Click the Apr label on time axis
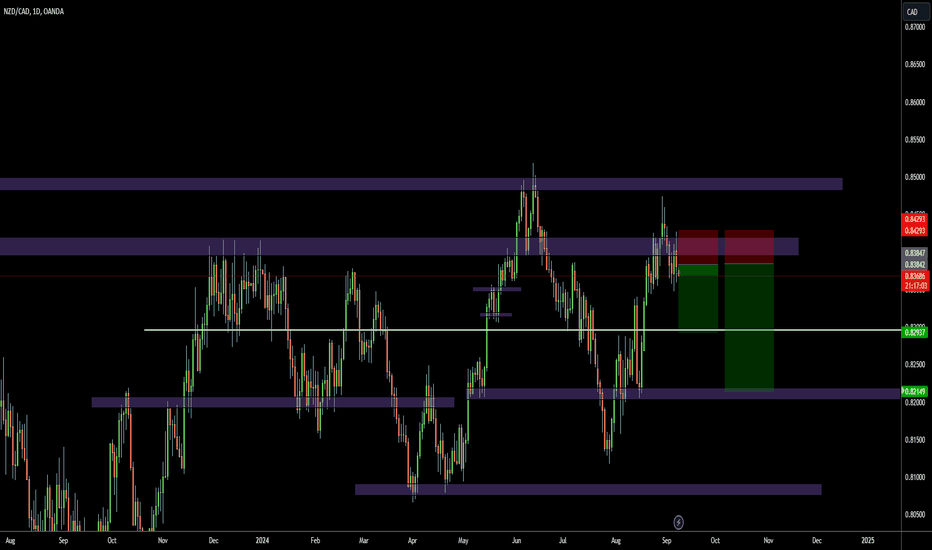 [x=412, y=540]
